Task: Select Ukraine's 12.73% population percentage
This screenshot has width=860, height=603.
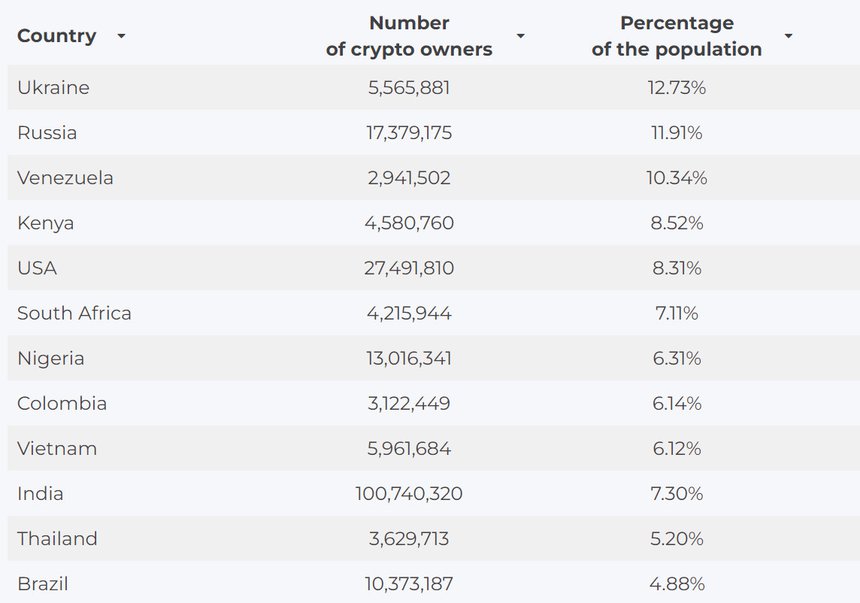Action: tap(677, 88)
